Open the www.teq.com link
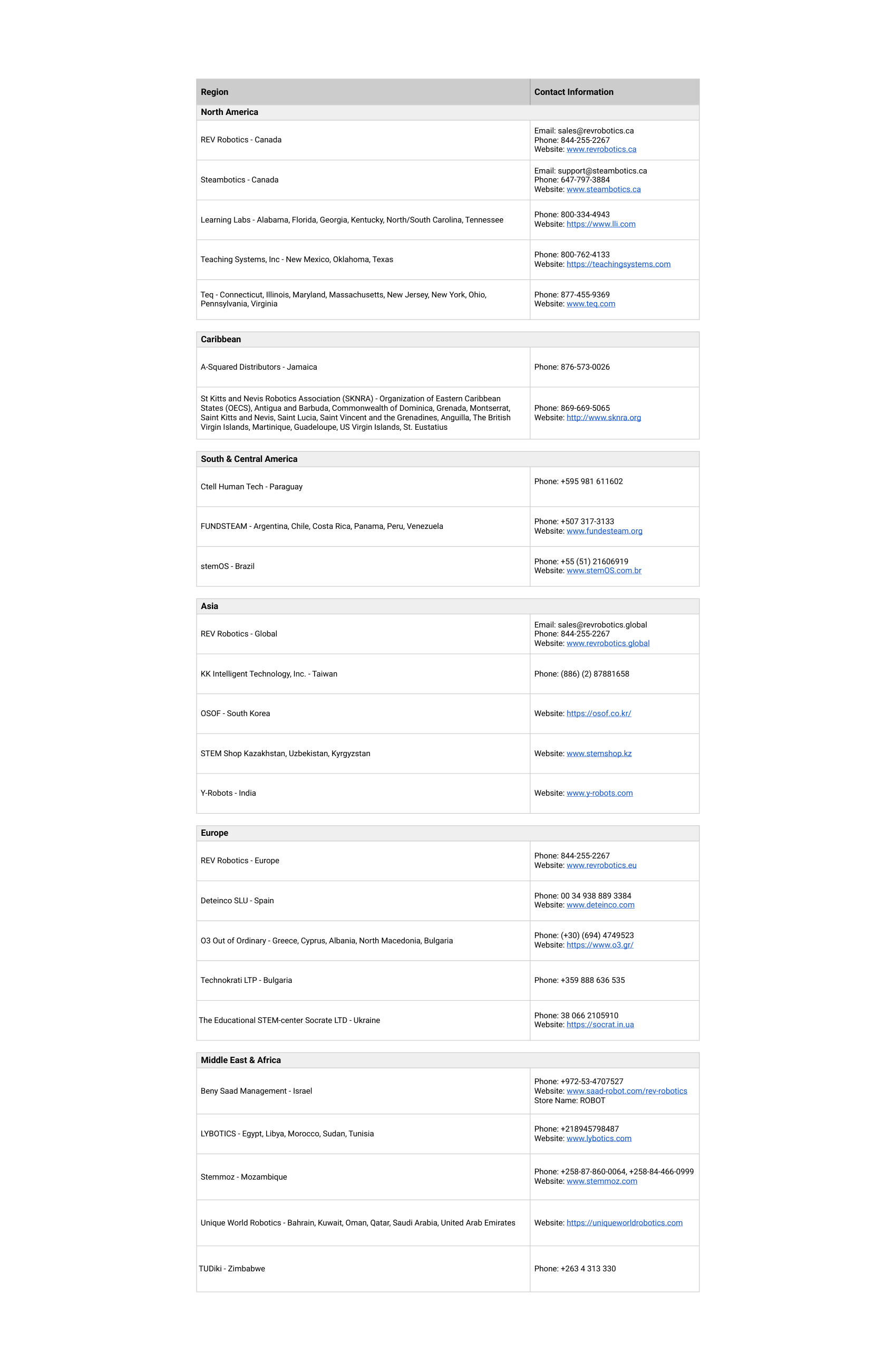 point(590,304)
